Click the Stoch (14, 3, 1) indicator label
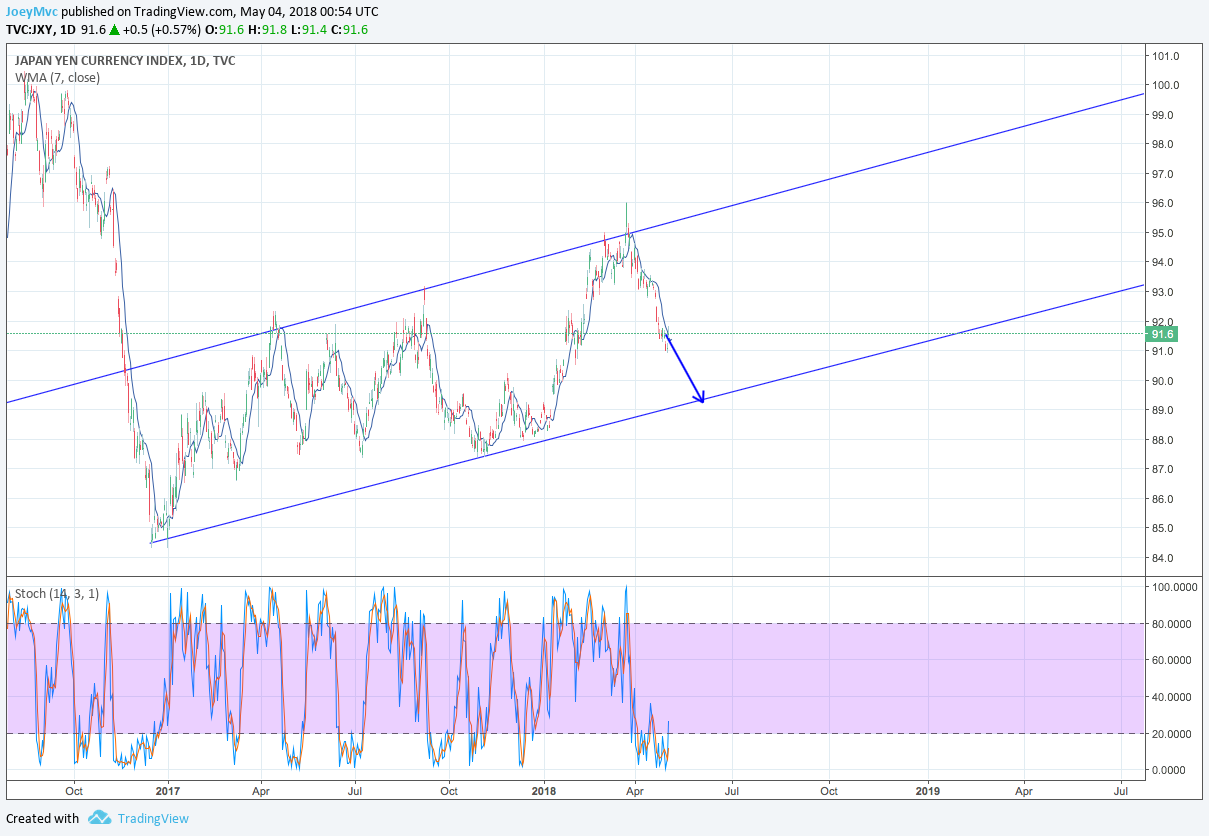 57,593
